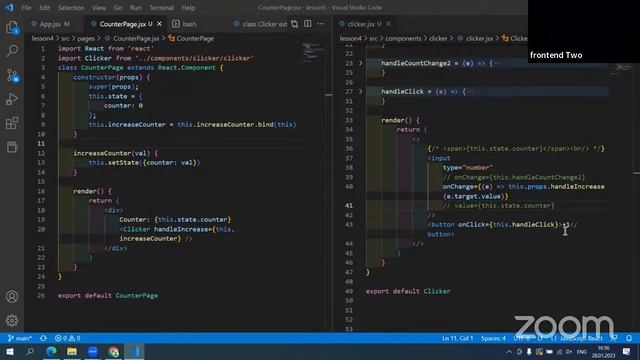Switch to VS Code taskbar icon
This screenshot has width=640, height=360.
pyautogui.click(x=134, y=351)
